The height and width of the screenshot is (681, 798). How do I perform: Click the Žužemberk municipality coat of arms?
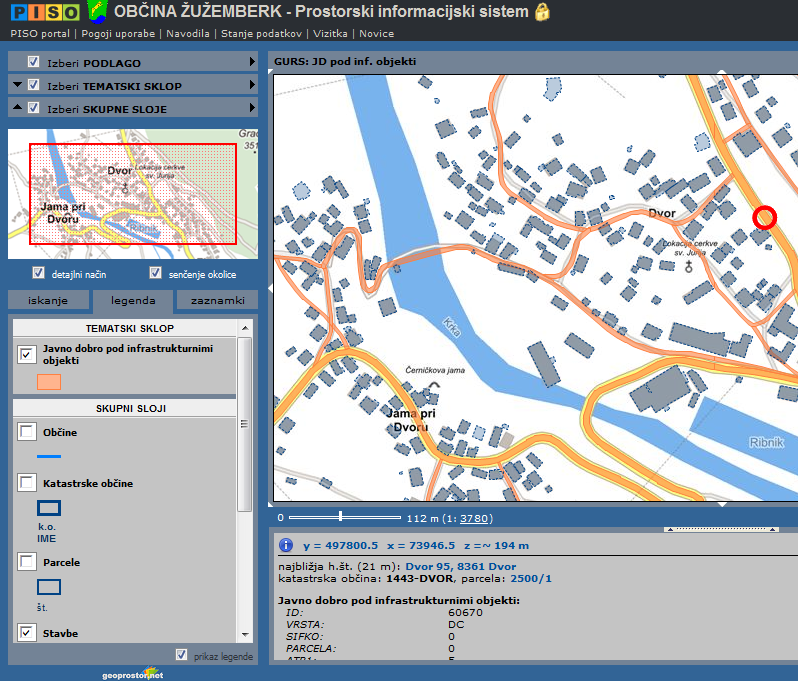96,12
